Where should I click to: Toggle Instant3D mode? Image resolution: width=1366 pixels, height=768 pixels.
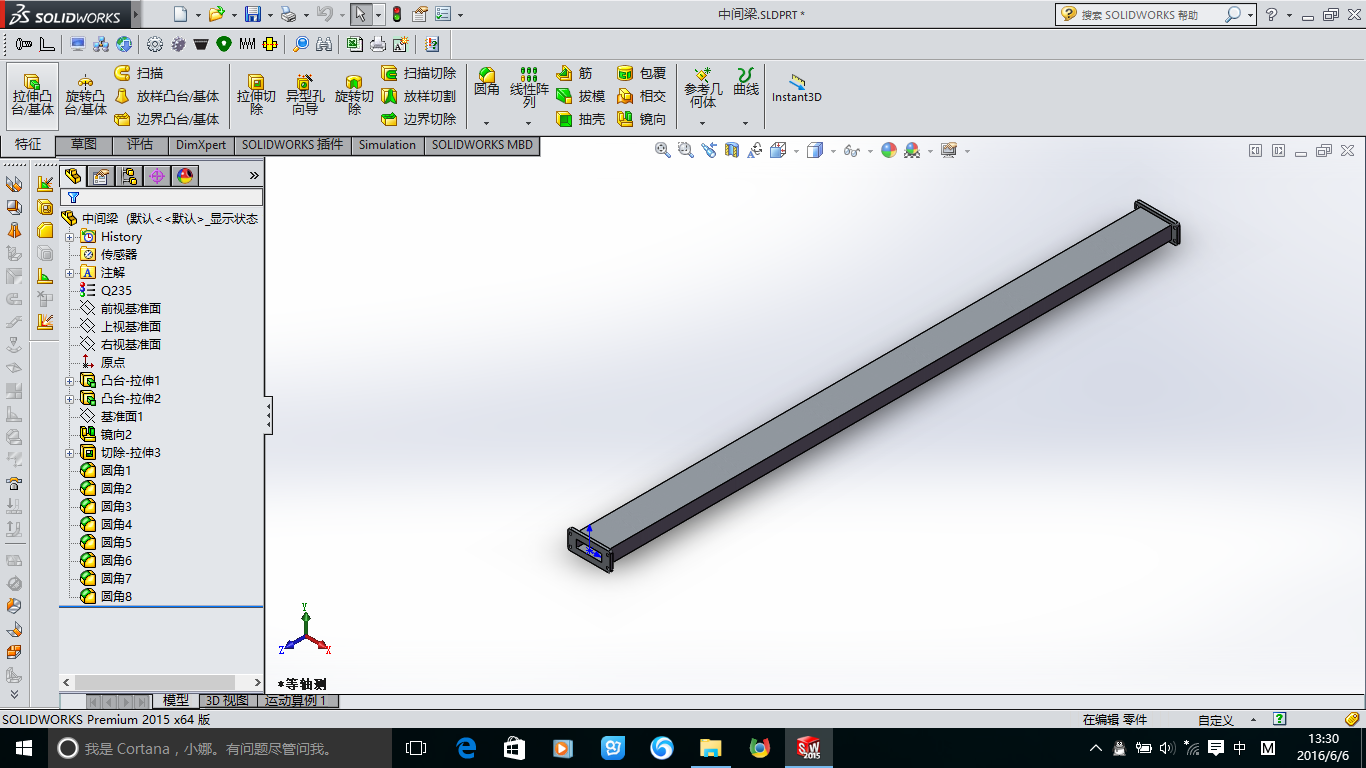[x=797, y=88]
